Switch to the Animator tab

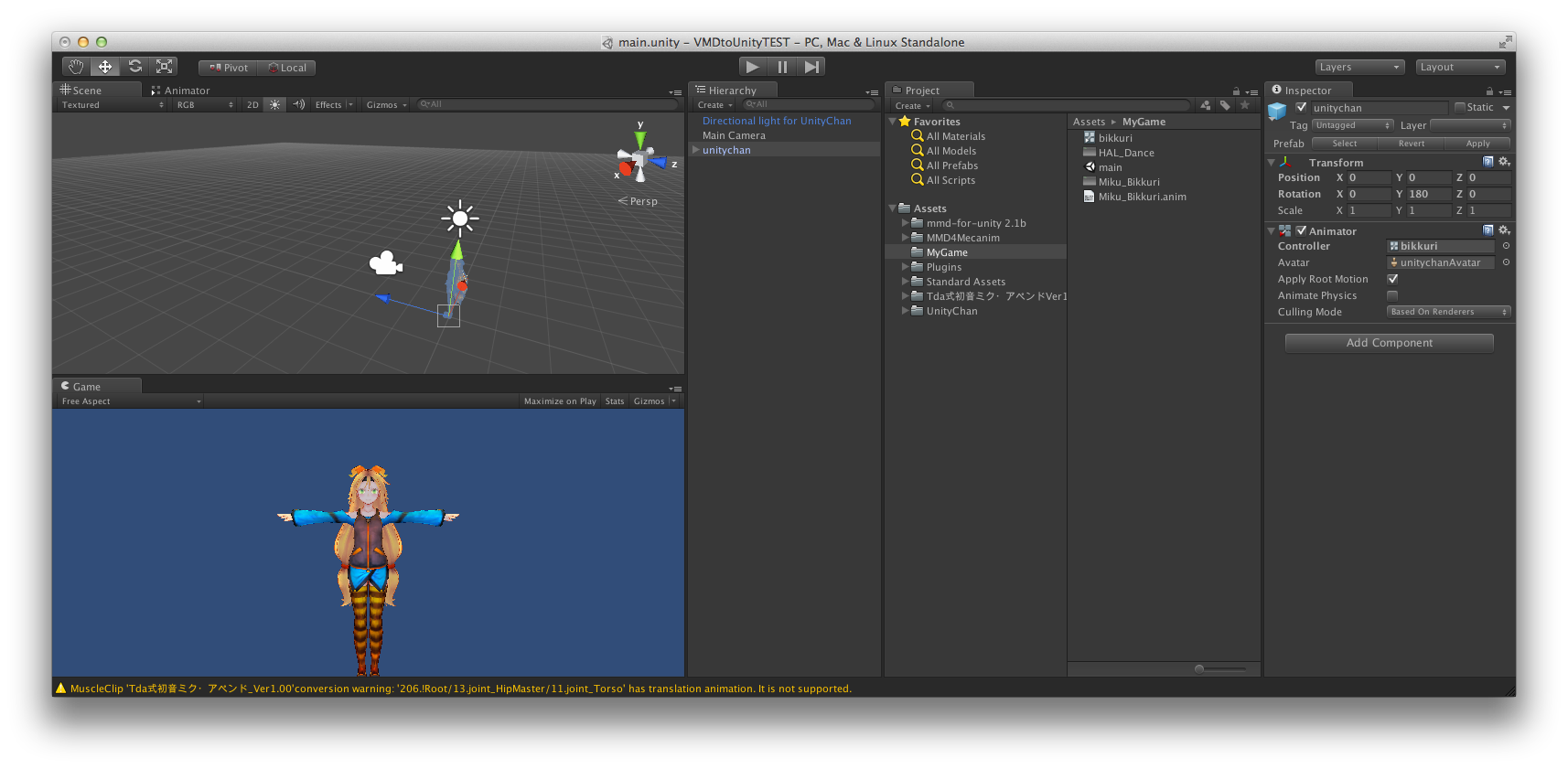(x=180, y=91)
